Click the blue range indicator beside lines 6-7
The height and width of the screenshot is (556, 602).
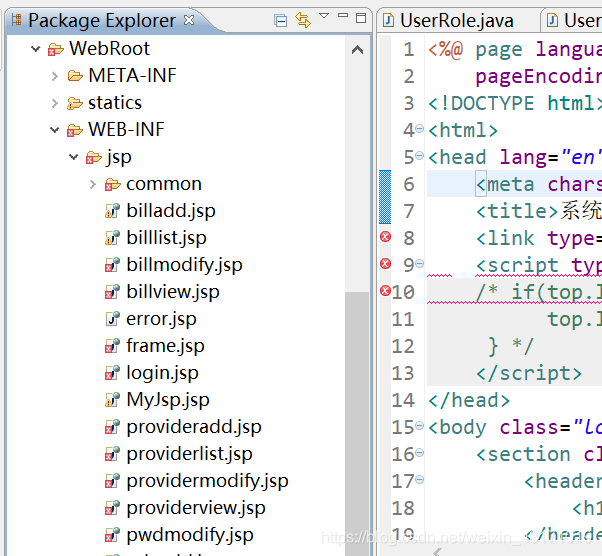tap(385, 197)
